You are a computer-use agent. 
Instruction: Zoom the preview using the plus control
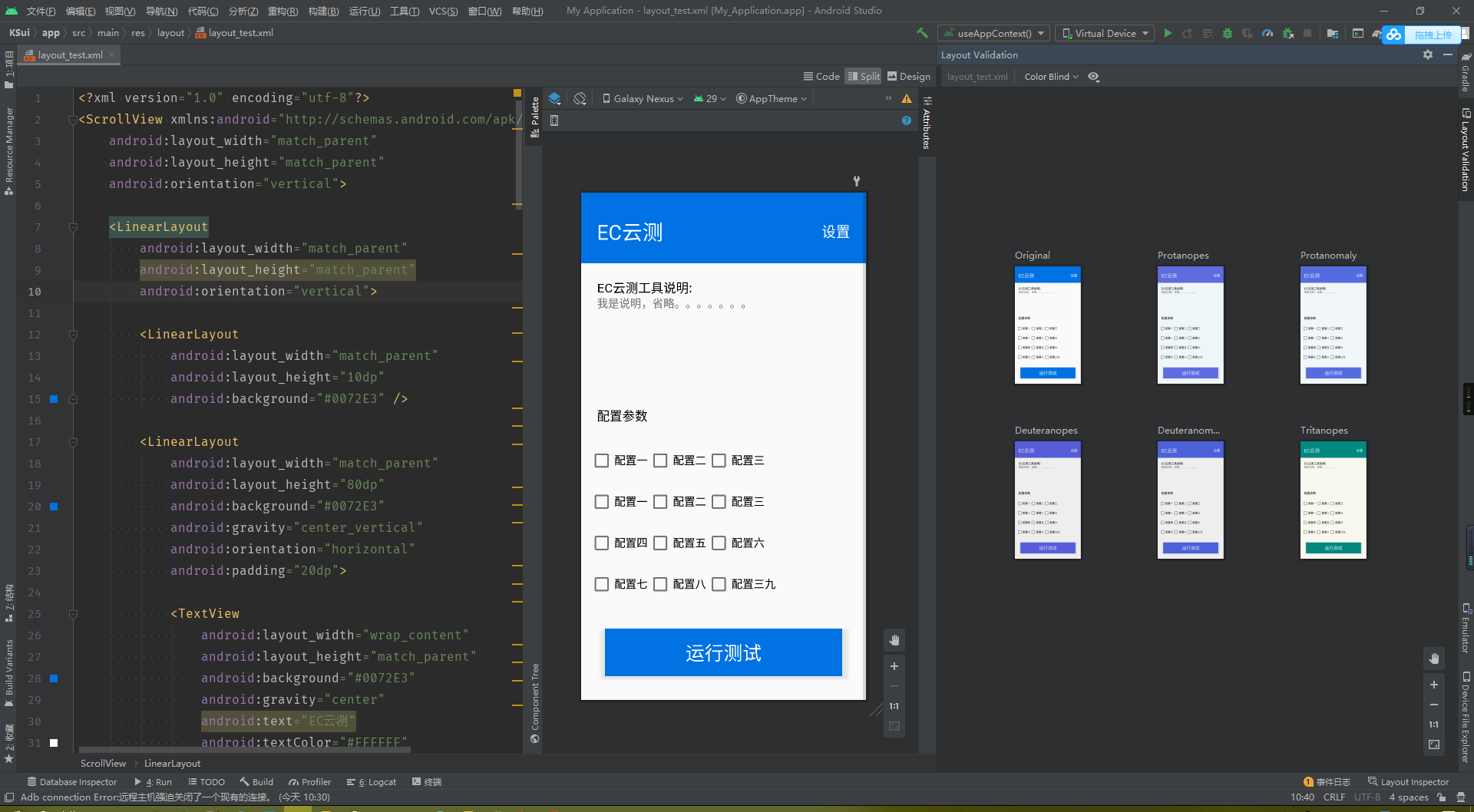[x=894, y=666]
